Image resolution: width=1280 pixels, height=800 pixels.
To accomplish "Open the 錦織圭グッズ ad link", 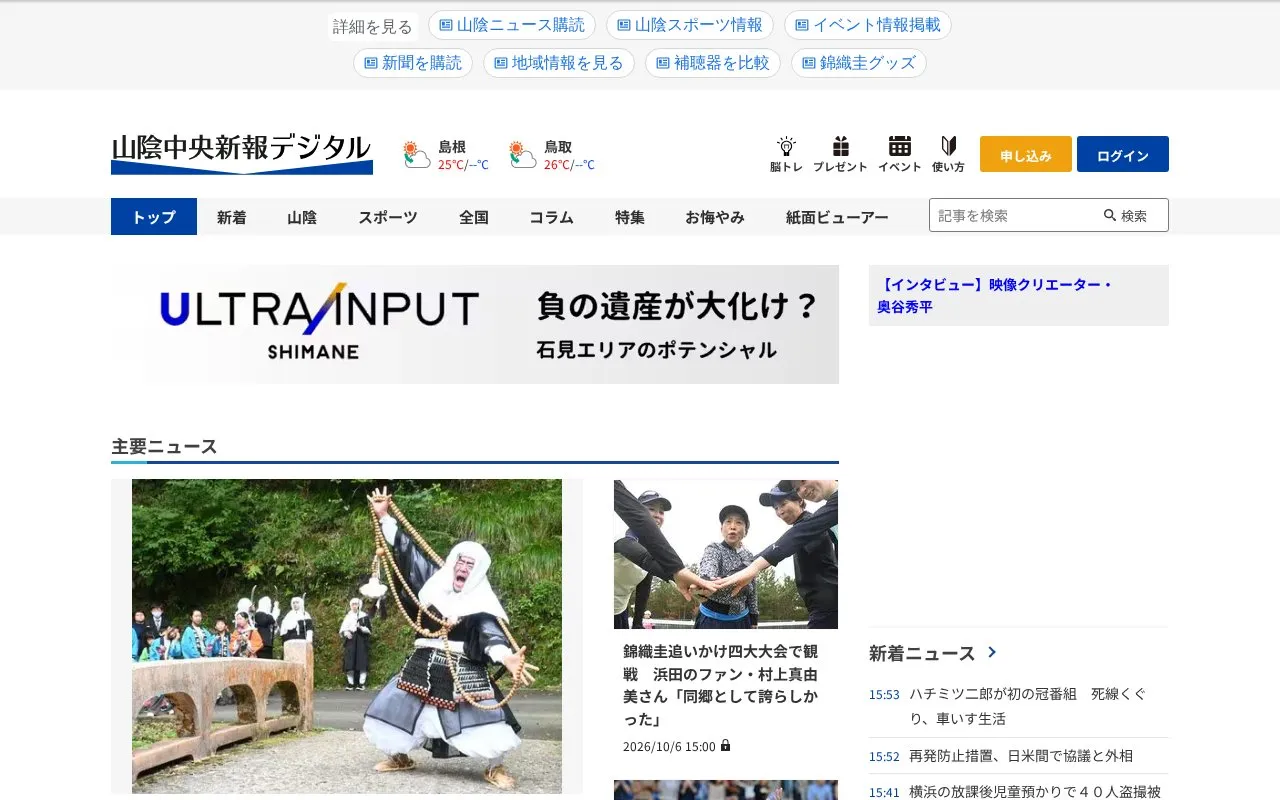I will click(859, 63).
